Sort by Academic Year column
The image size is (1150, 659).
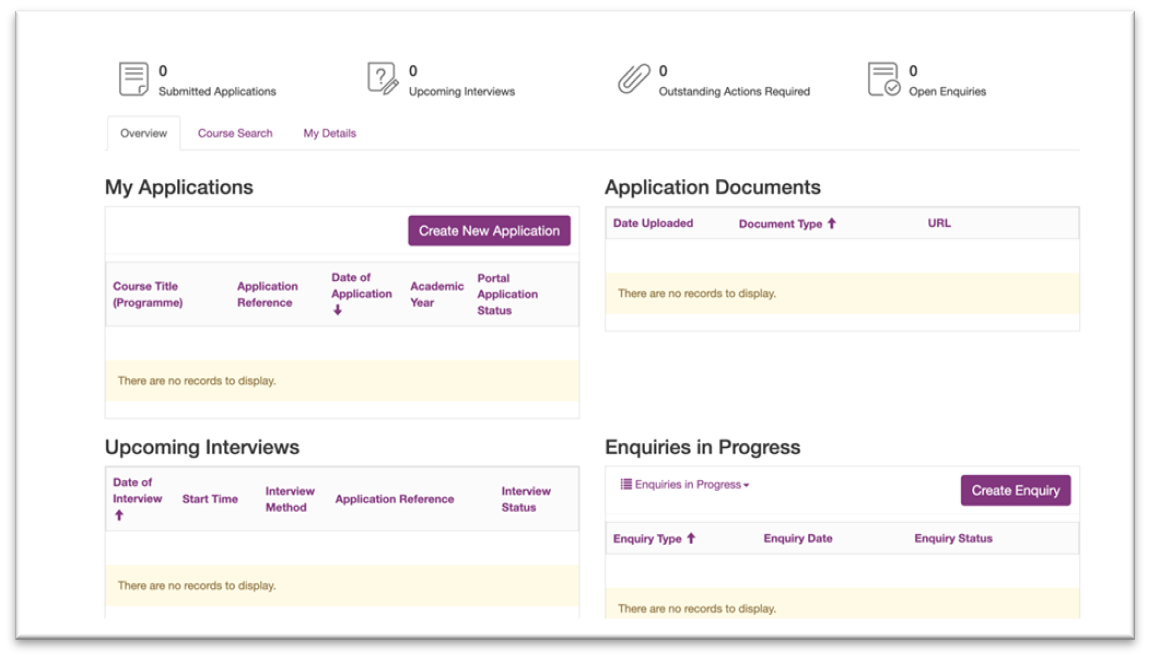[437, 294]
